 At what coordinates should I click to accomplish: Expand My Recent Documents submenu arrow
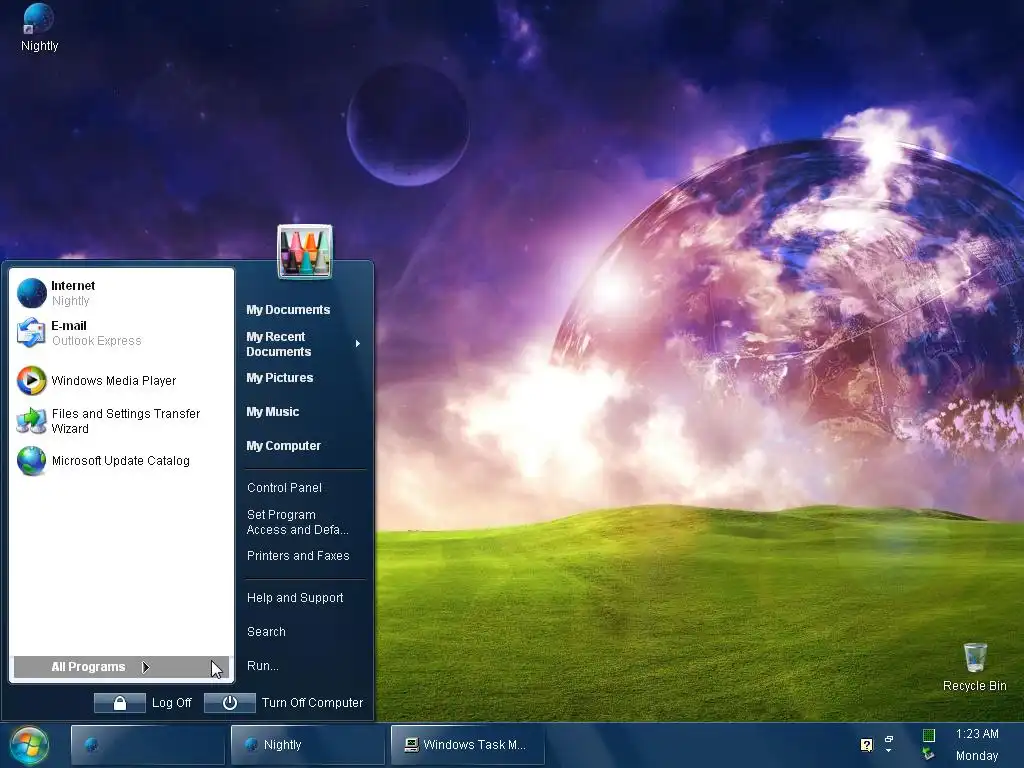tap(358, 344)
